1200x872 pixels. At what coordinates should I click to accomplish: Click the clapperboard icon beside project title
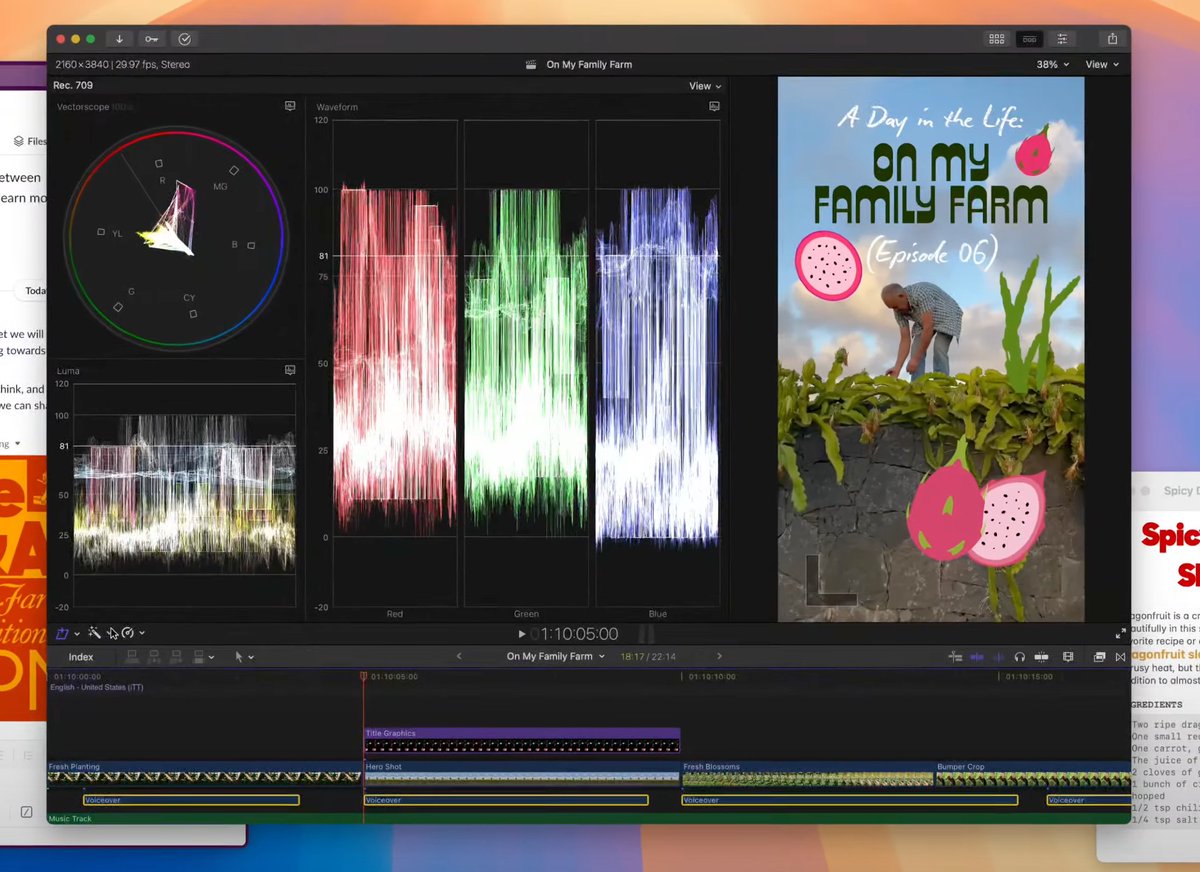coord(531,64)
